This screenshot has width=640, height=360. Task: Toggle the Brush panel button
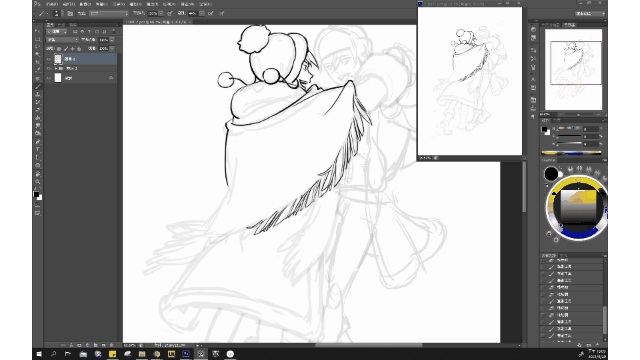(x=70, y=13)
